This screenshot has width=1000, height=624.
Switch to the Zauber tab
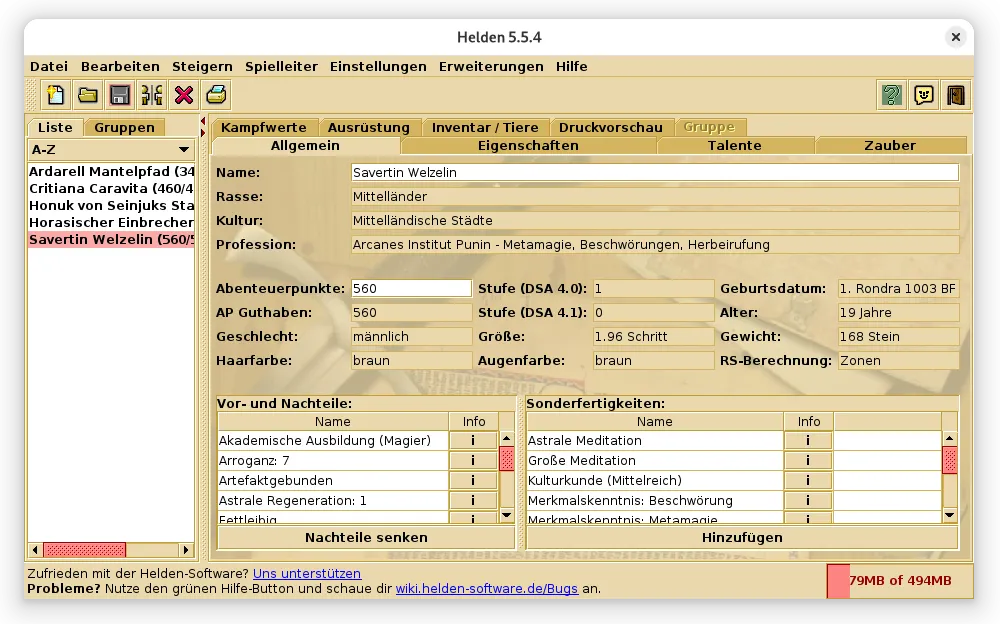[x=890, y=145]
